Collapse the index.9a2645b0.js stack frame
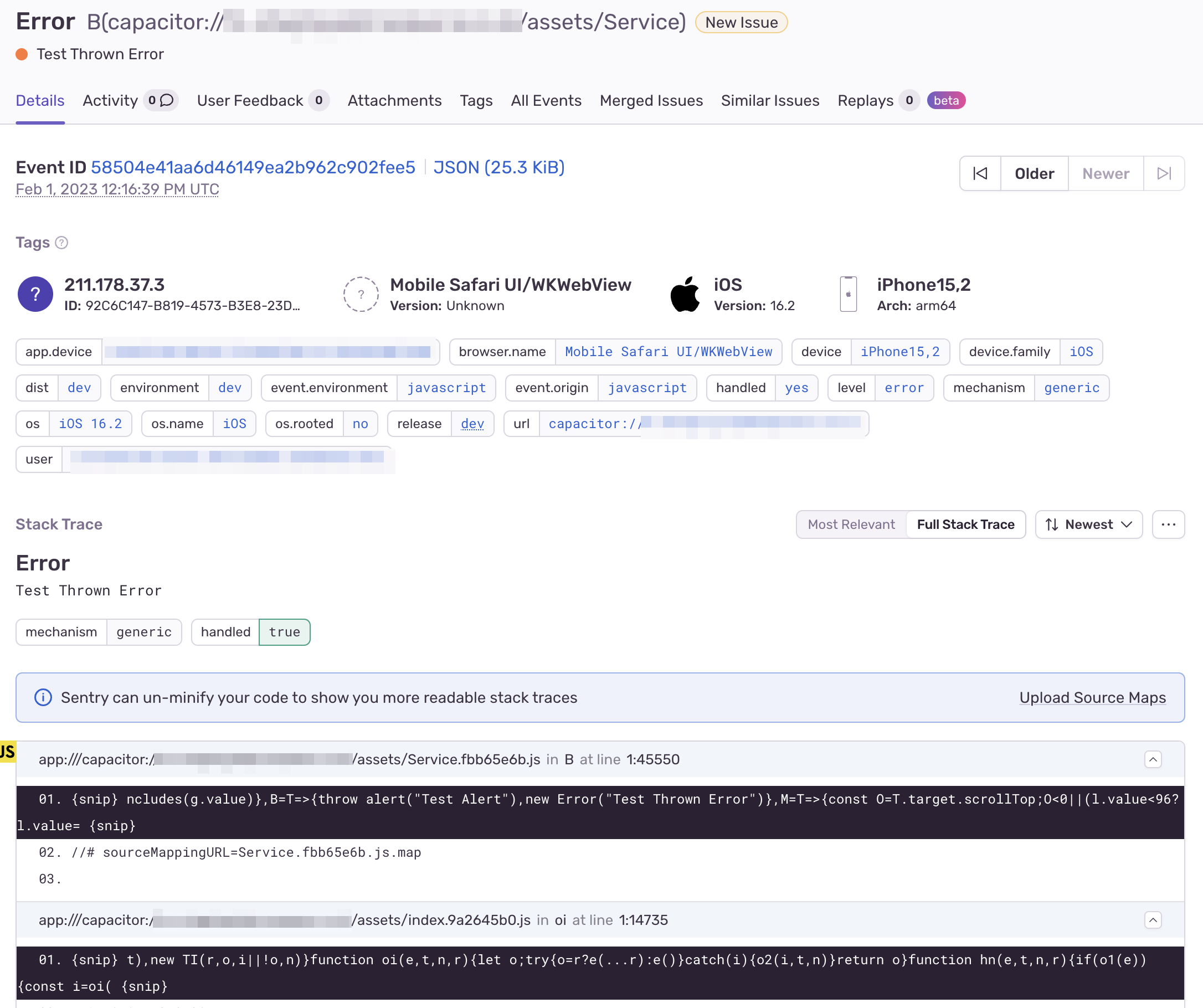The height and width of the screenshot is (1008, 1203). (1153, 920)
